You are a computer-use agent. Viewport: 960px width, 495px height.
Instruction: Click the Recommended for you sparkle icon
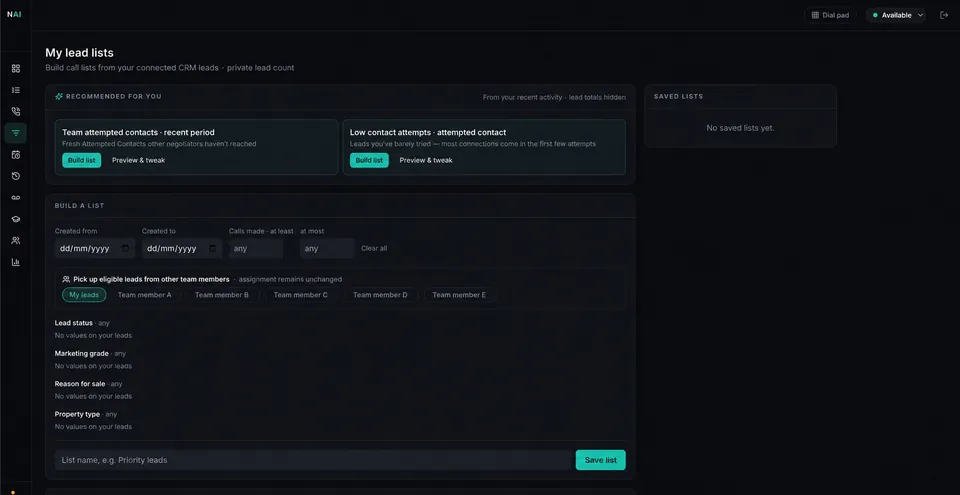tap(59, 96)
